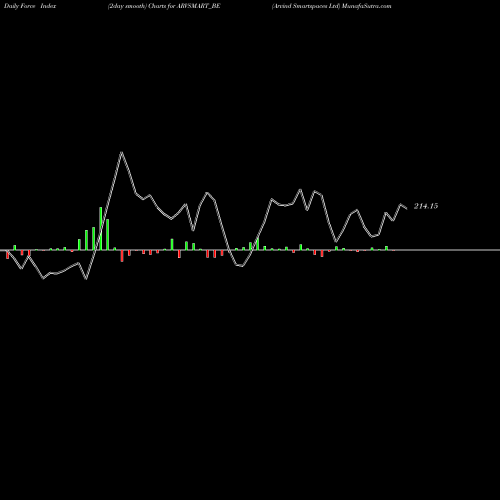The width and height of the screenshot is (500, 500).
Task: Click the '(2day smooth) Charts for ARVSMART_BE' label
Action: [164, 6]
